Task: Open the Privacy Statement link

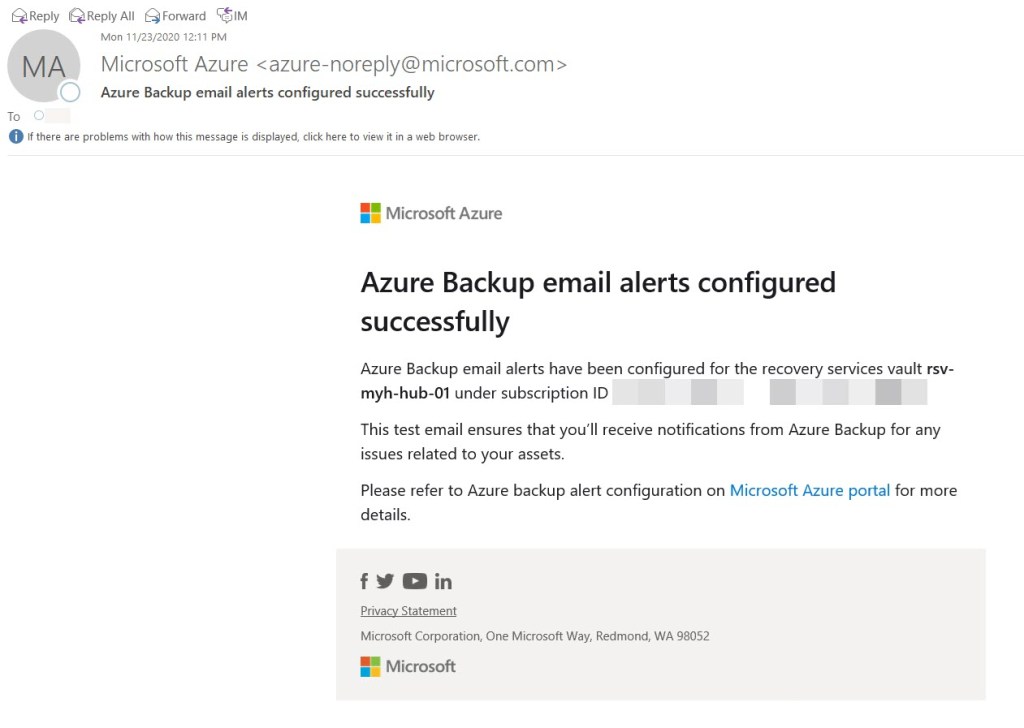Action: pyautogui.click(x=408, y=611)
